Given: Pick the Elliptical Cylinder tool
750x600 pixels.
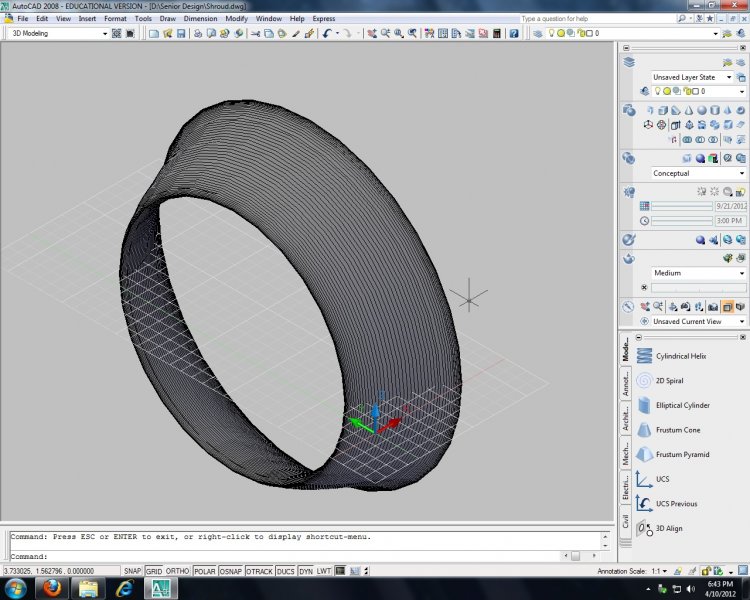Looking at the screenshot, I should pos(682,405).
